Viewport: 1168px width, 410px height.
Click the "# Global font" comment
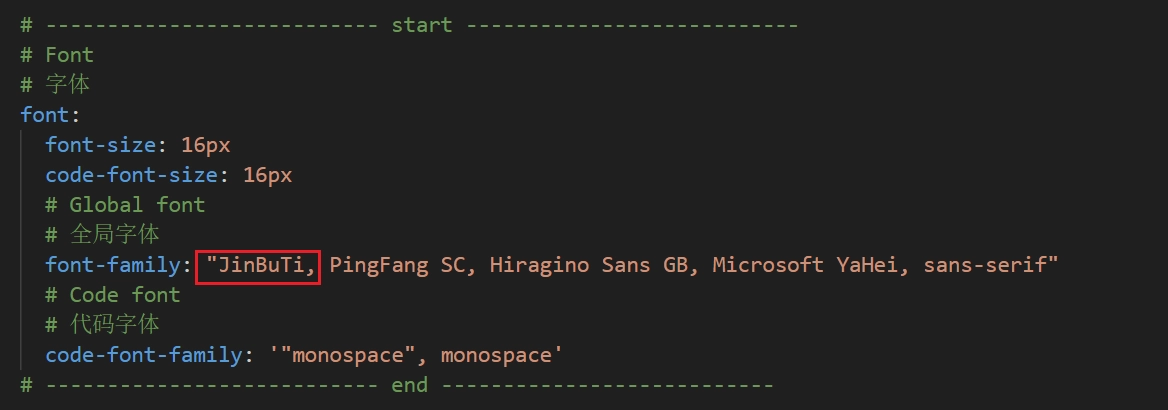(125, 205)
